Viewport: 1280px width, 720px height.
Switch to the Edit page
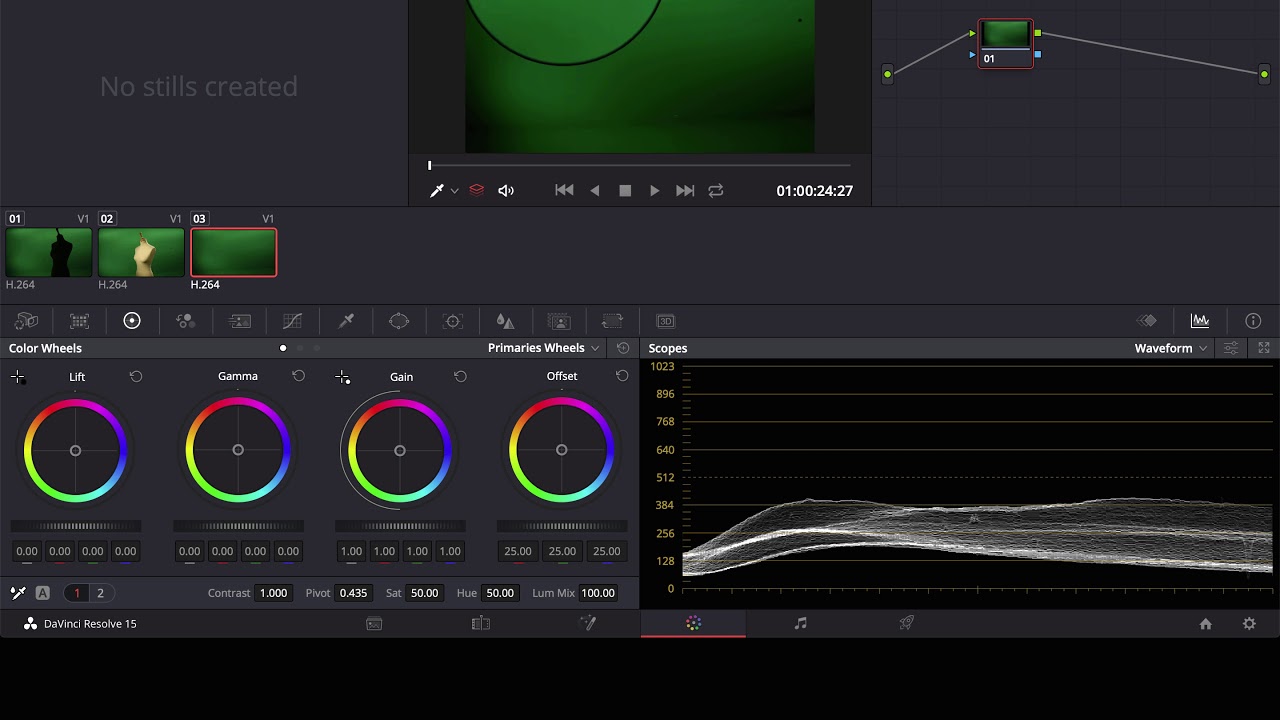[x=481, y=623]
